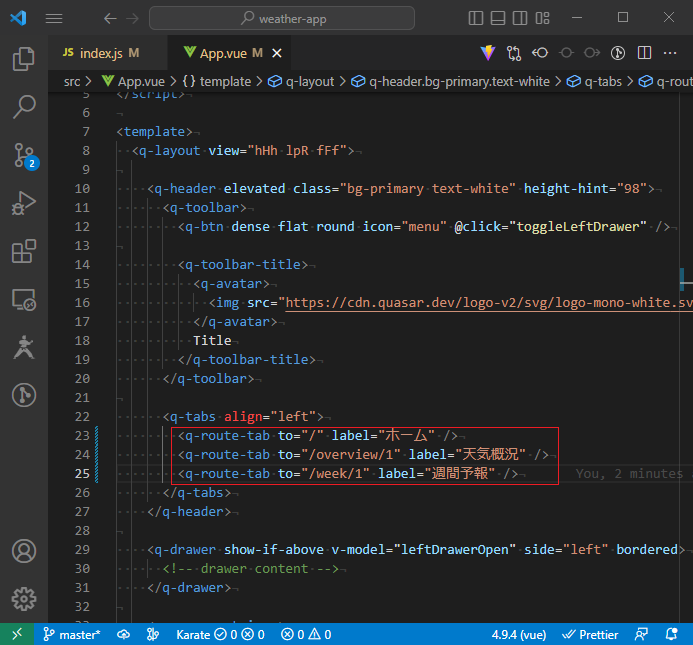The height and width of the screenshot is (645, 693).
Task: Open next revision circle-arrow icon
Action: [x=592, y=53]
